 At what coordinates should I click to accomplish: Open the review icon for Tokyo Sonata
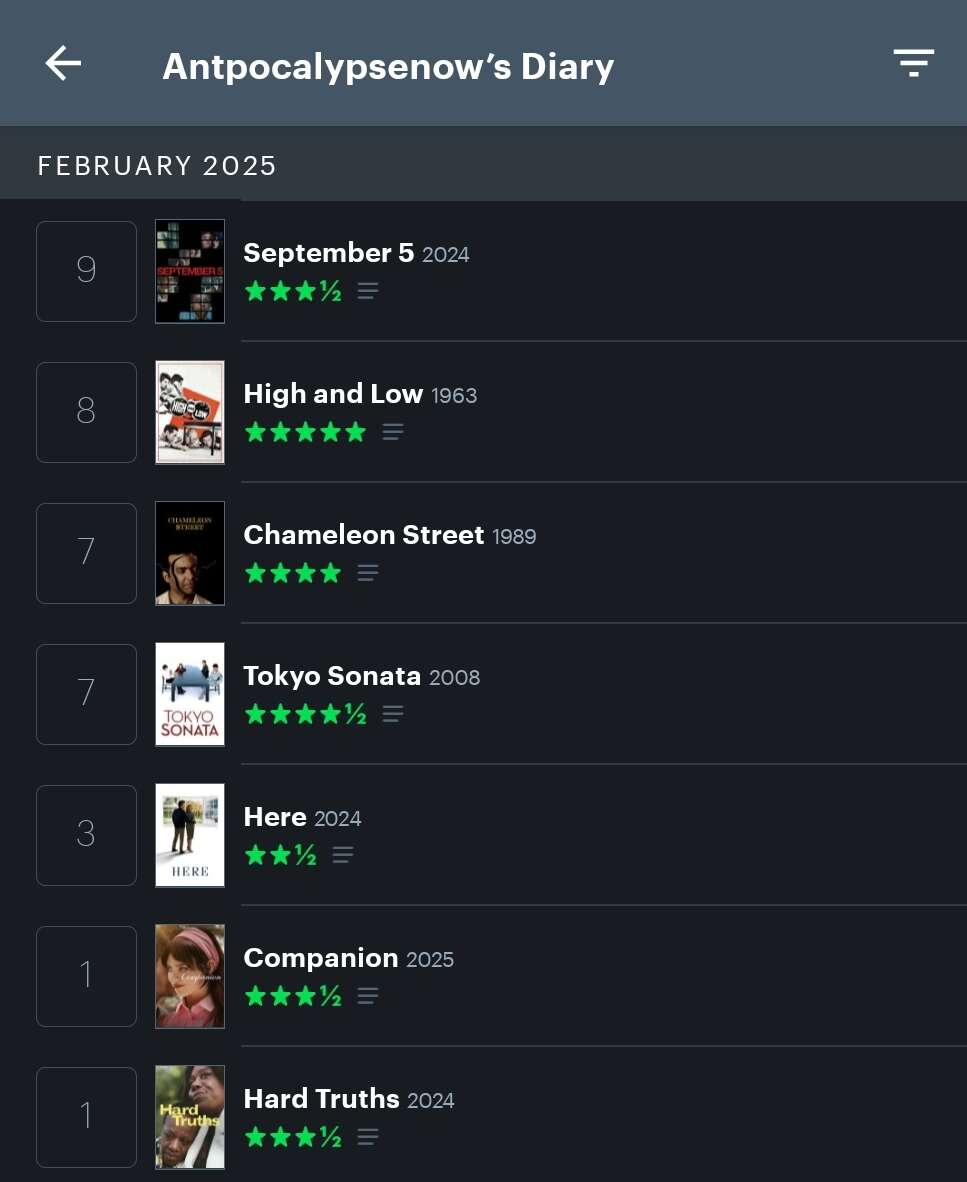(393, 714)
